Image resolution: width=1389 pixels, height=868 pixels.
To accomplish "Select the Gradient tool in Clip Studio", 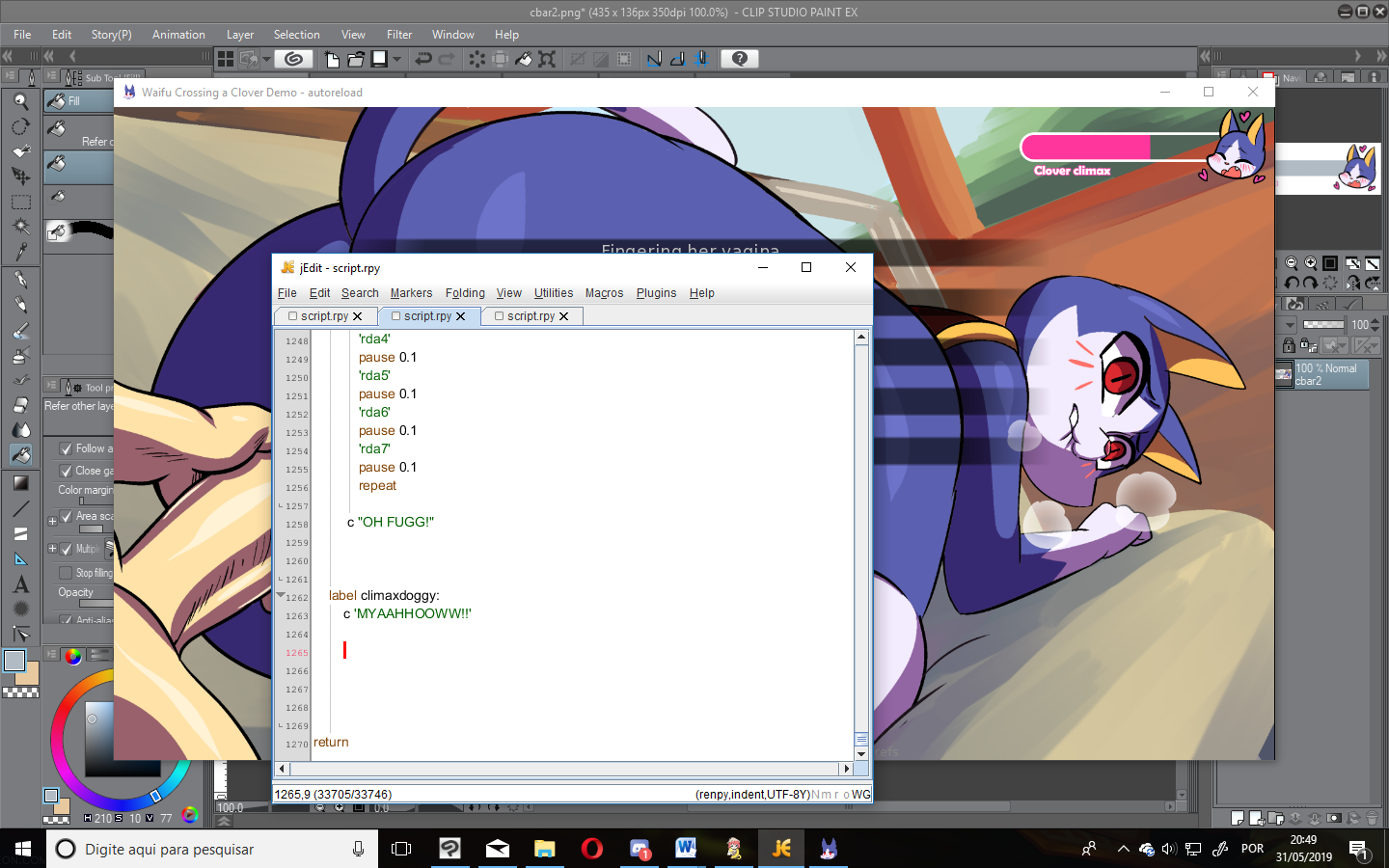I will [x=20, y=483].
